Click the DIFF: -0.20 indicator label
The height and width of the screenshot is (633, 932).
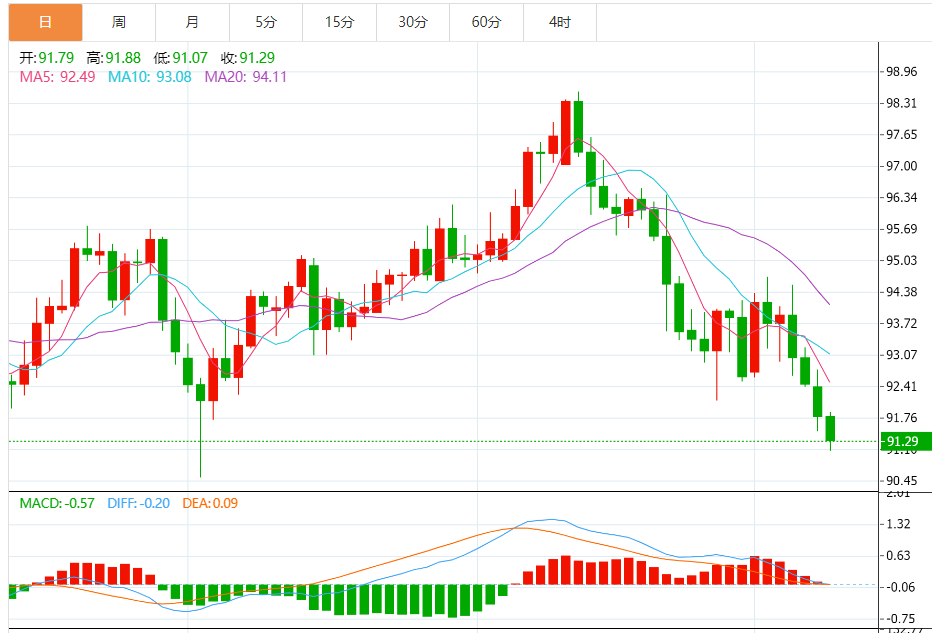(x=138, y=503)
